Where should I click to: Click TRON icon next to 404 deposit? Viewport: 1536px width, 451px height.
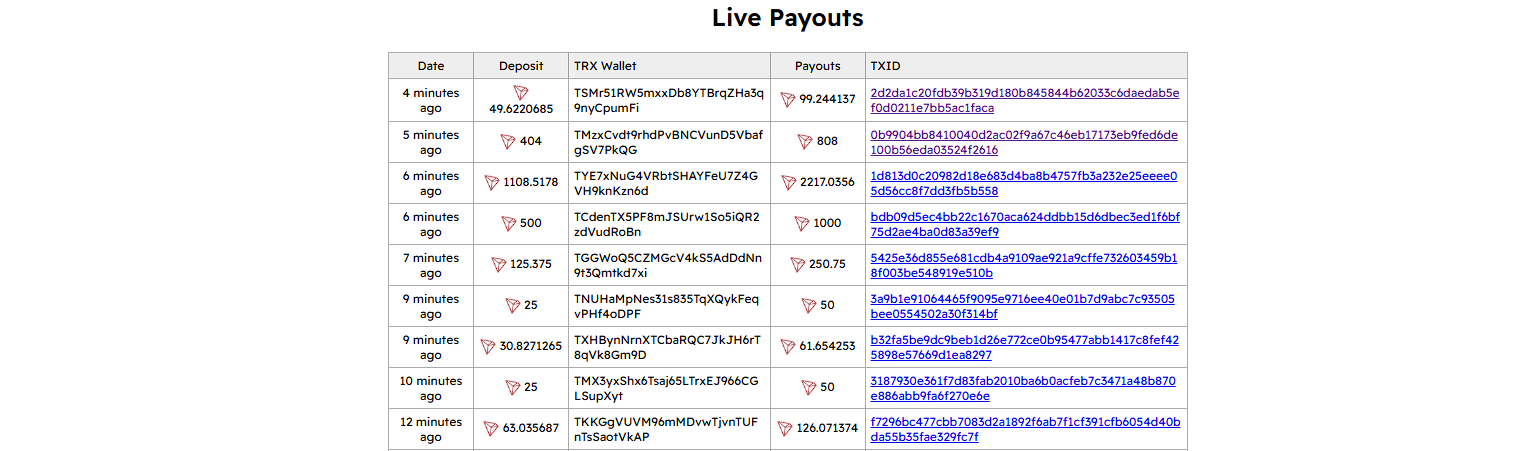(x=509, y=142)
